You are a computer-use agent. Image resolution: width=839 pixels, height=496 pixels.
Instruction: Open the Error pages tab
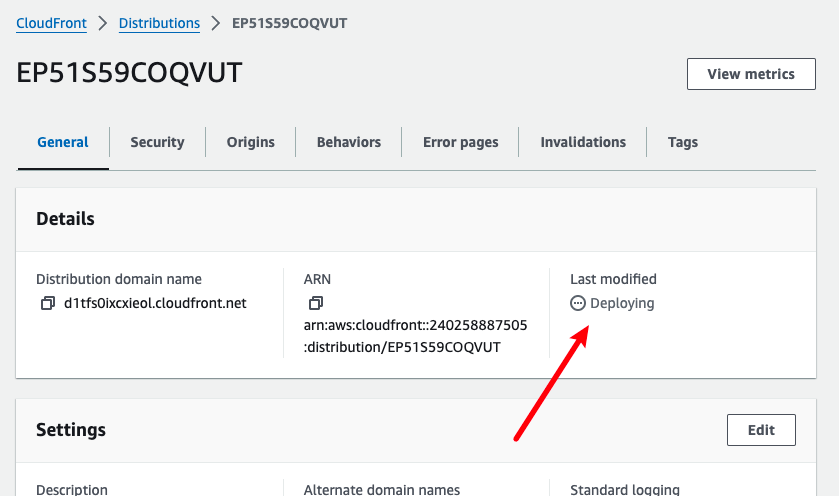tap(461, 142)
